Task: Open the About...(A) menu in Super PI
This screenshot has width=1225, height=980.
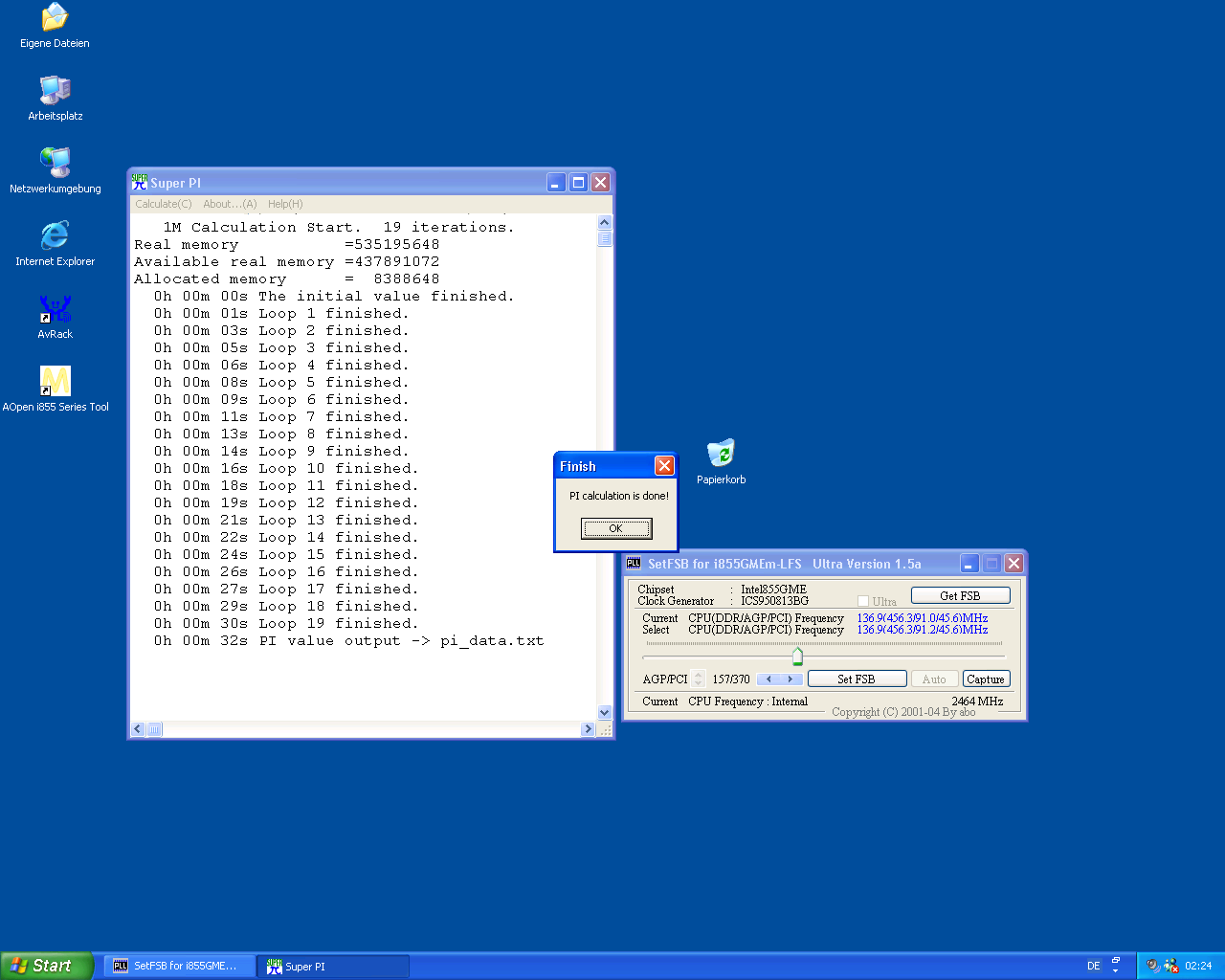Action: (x=230, y=204)
